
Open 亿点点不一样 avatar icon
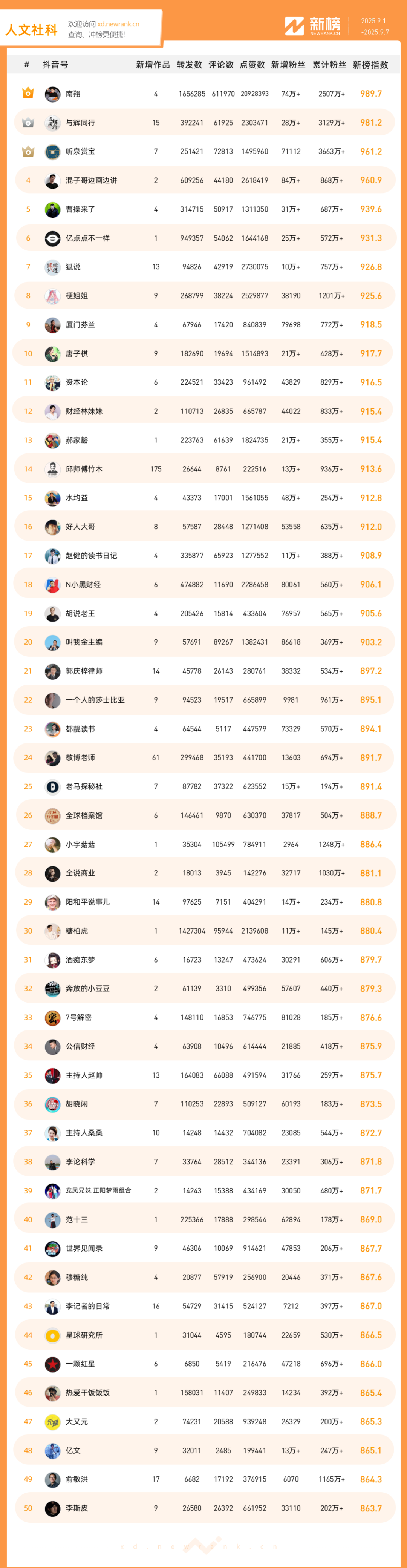[52, 238]
